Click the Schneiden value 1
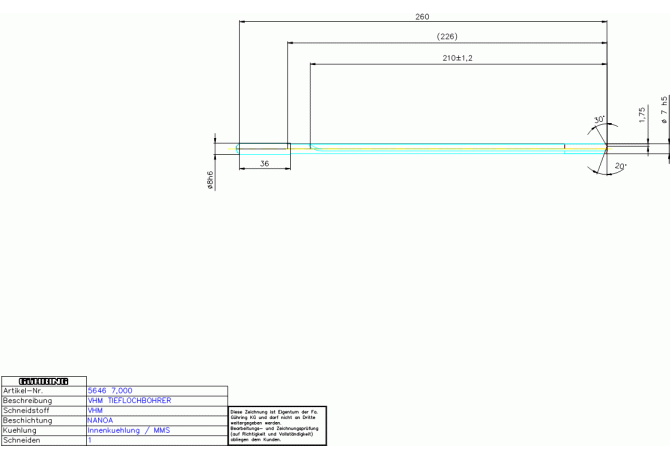The width and height of the screenshot is (670, 460). [90, 440]
